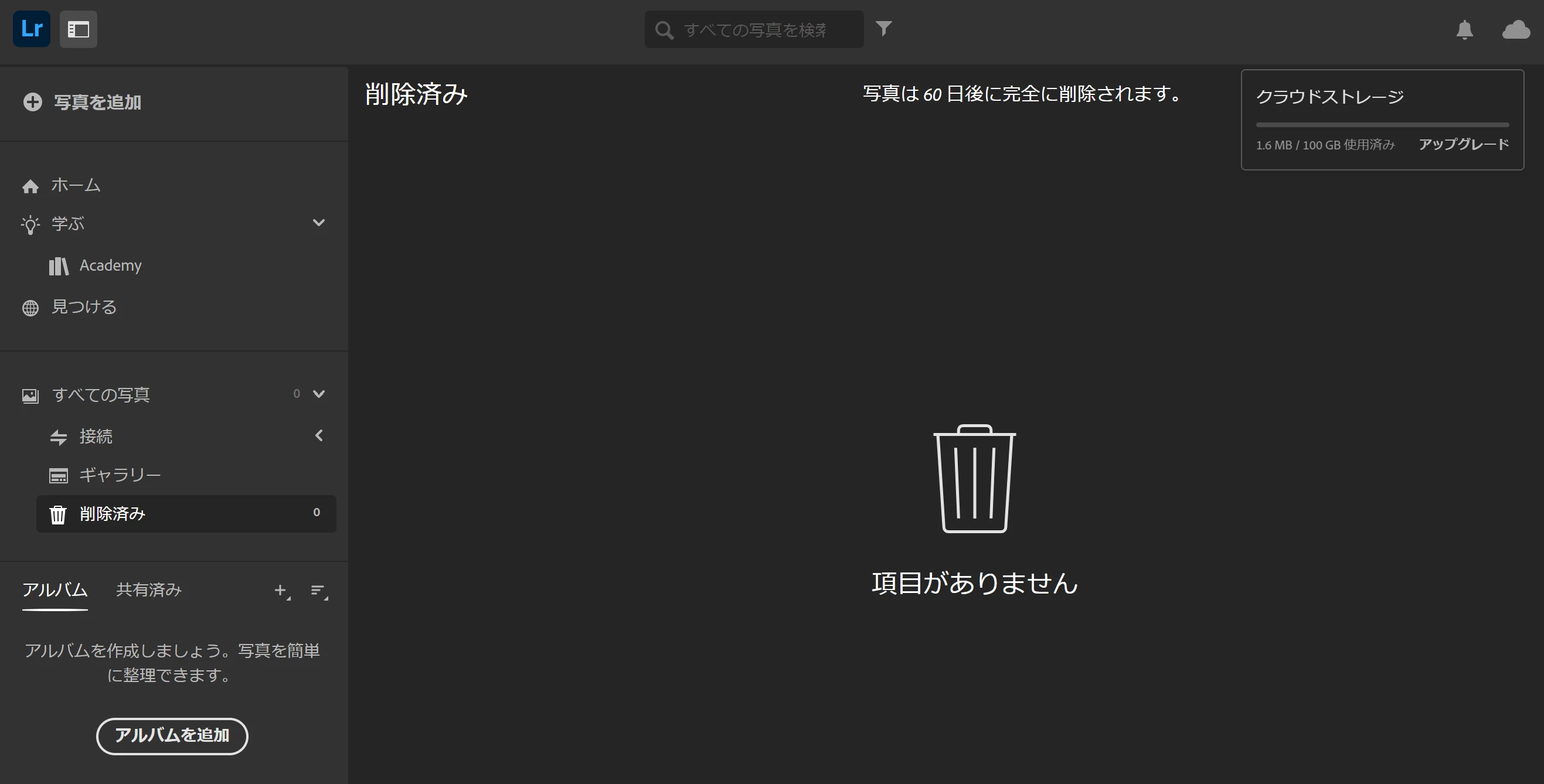This screenshot has width=1544, height=784.
Task: Collapse the 学ぶ section chevron
Action: (x=319, y=223)
